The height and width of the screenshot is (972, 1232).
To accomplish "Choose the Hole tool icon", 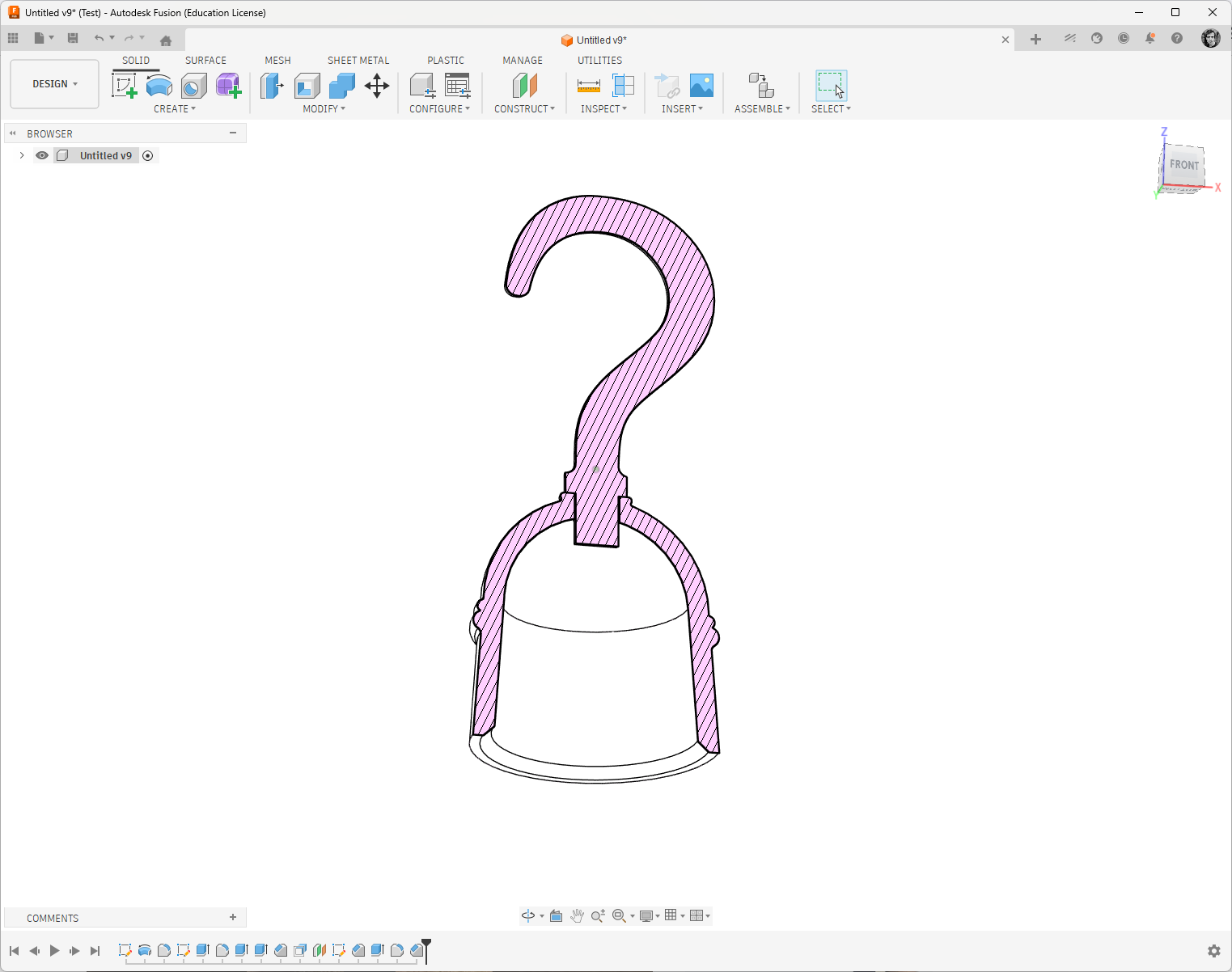I will pyautogui.click(x=194, y=85).
